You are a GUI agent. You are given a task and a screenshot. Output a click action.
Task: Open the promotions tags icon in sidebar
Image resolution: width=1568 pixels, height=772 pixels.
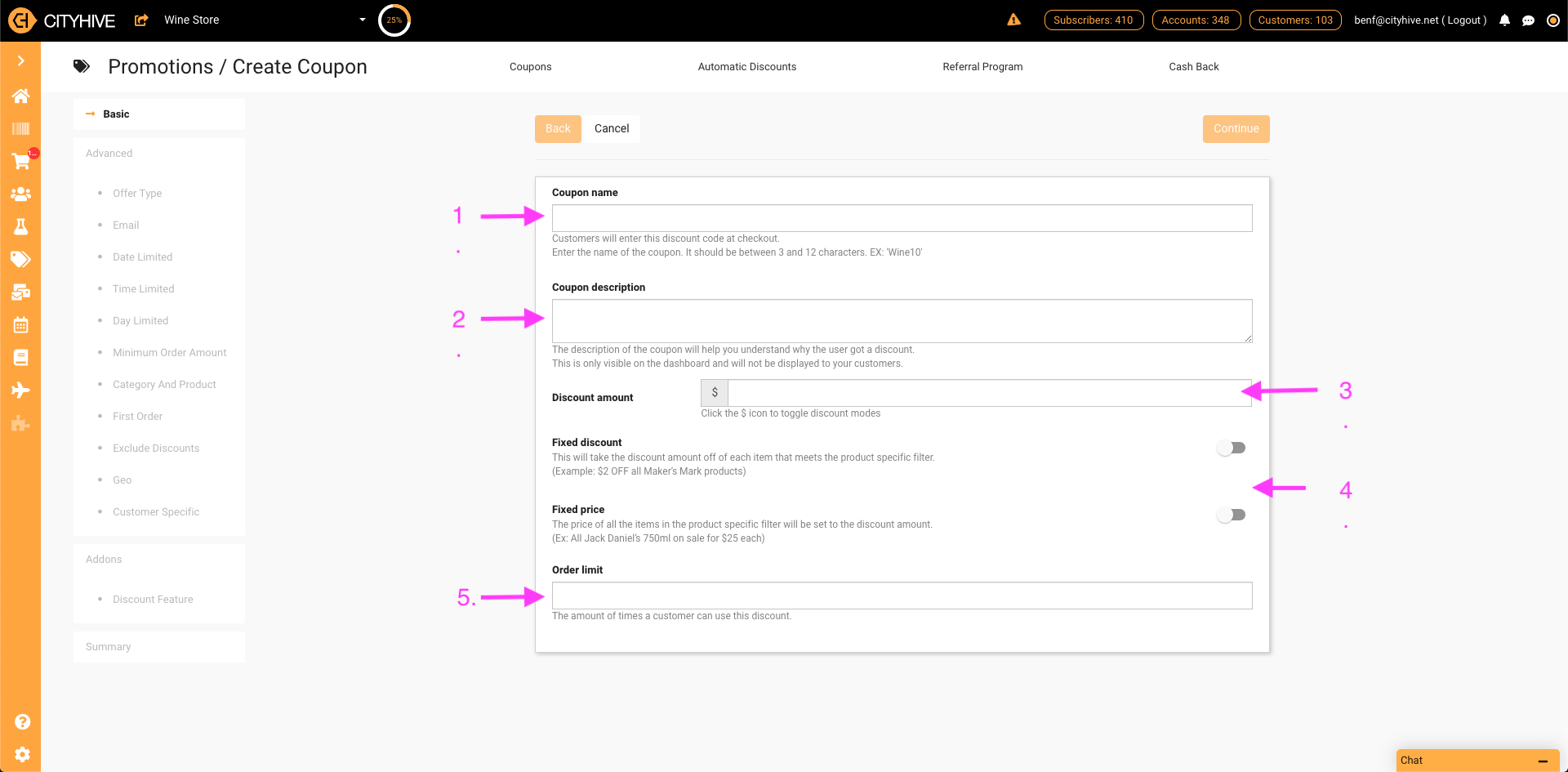tap(21, 259)
